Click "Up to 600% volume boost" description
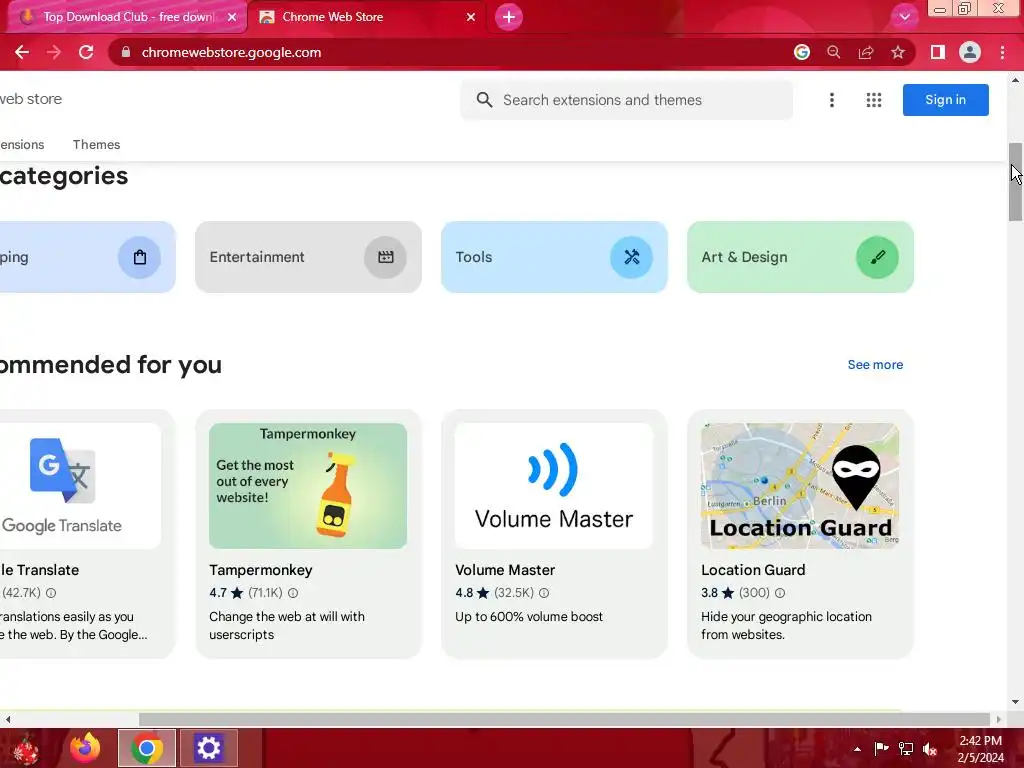The width and height of the screenshot is (1024, 768). 529,616
